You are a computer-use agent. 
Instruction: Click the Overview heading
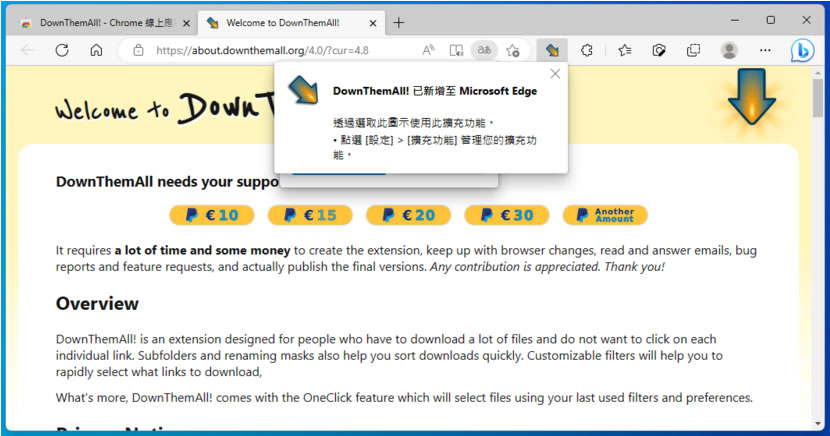97,304
